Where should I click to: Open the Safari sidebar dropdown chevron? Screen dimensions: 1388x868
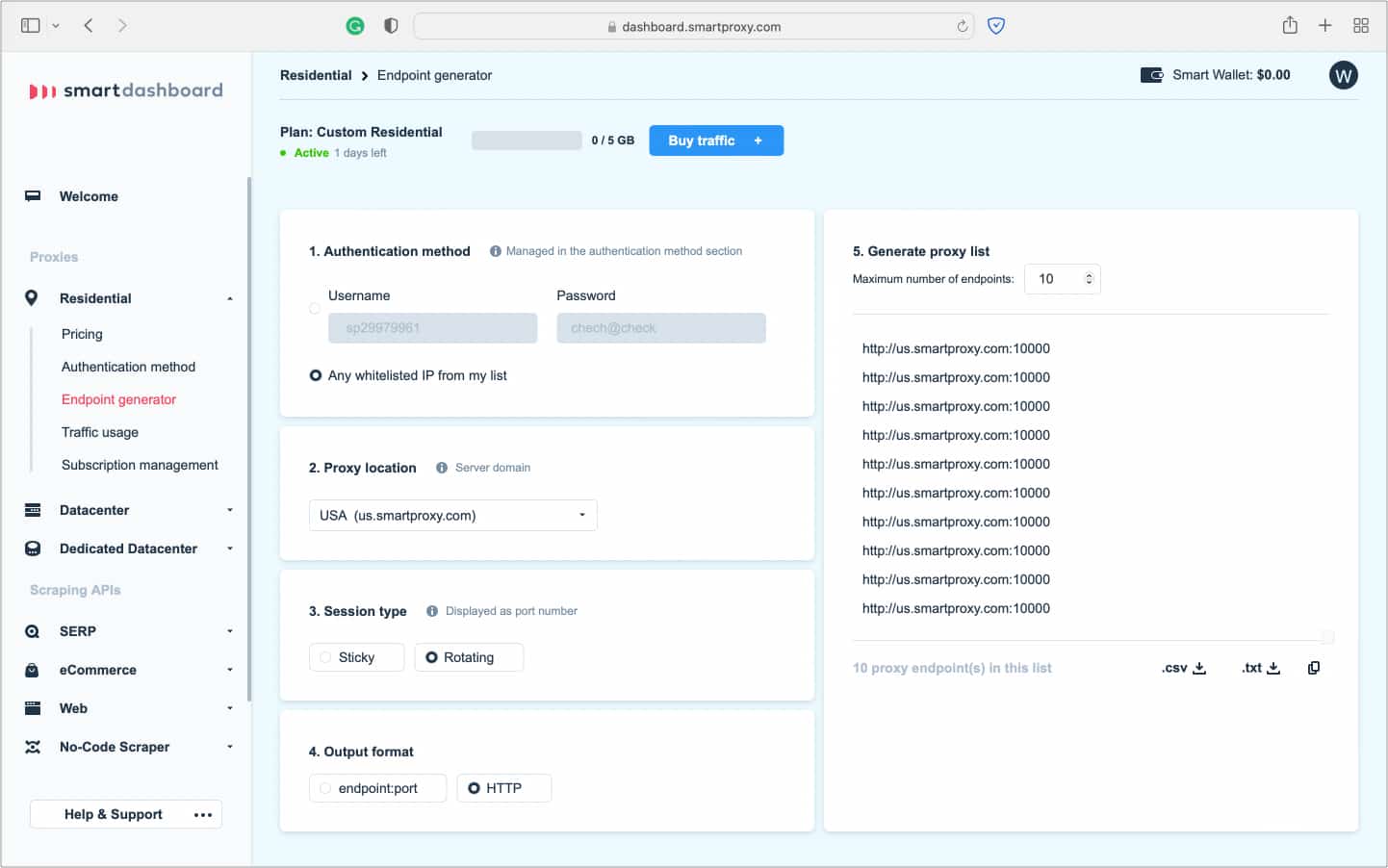point(56,26)
